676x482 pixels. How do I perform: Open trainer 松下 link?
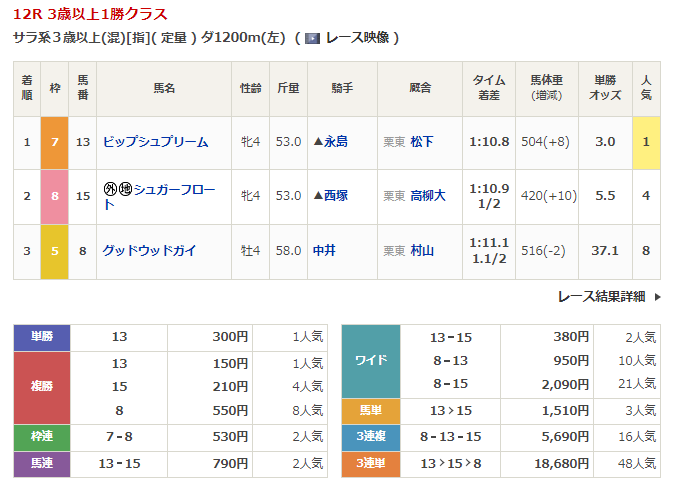point(422,142)
